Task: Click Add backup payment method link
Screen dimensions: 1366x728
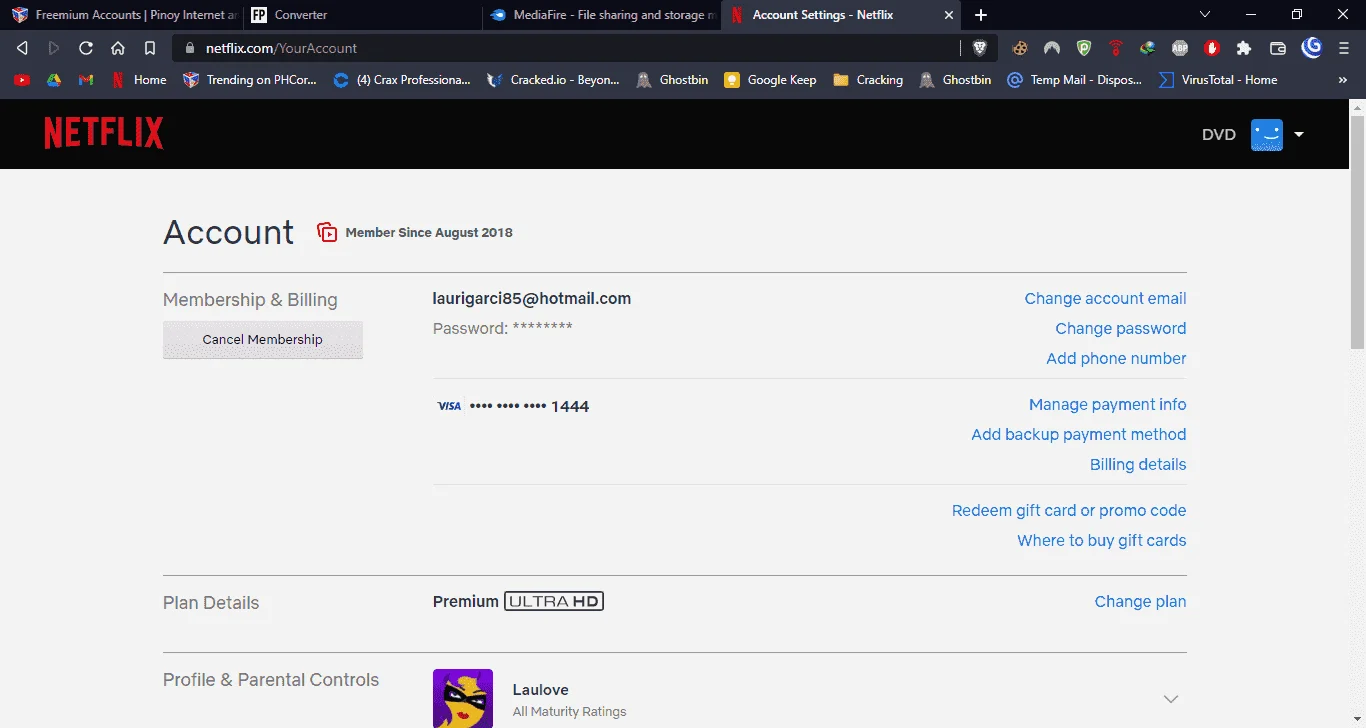Action: pyautogui.click(x=1079, y=434)
